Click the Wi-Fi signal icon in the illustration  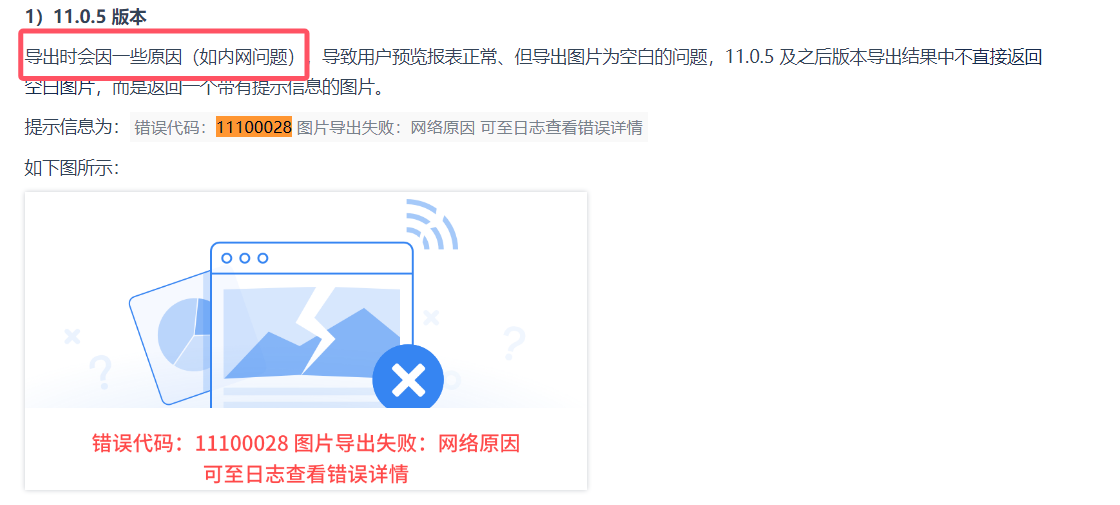pos(431,224)
